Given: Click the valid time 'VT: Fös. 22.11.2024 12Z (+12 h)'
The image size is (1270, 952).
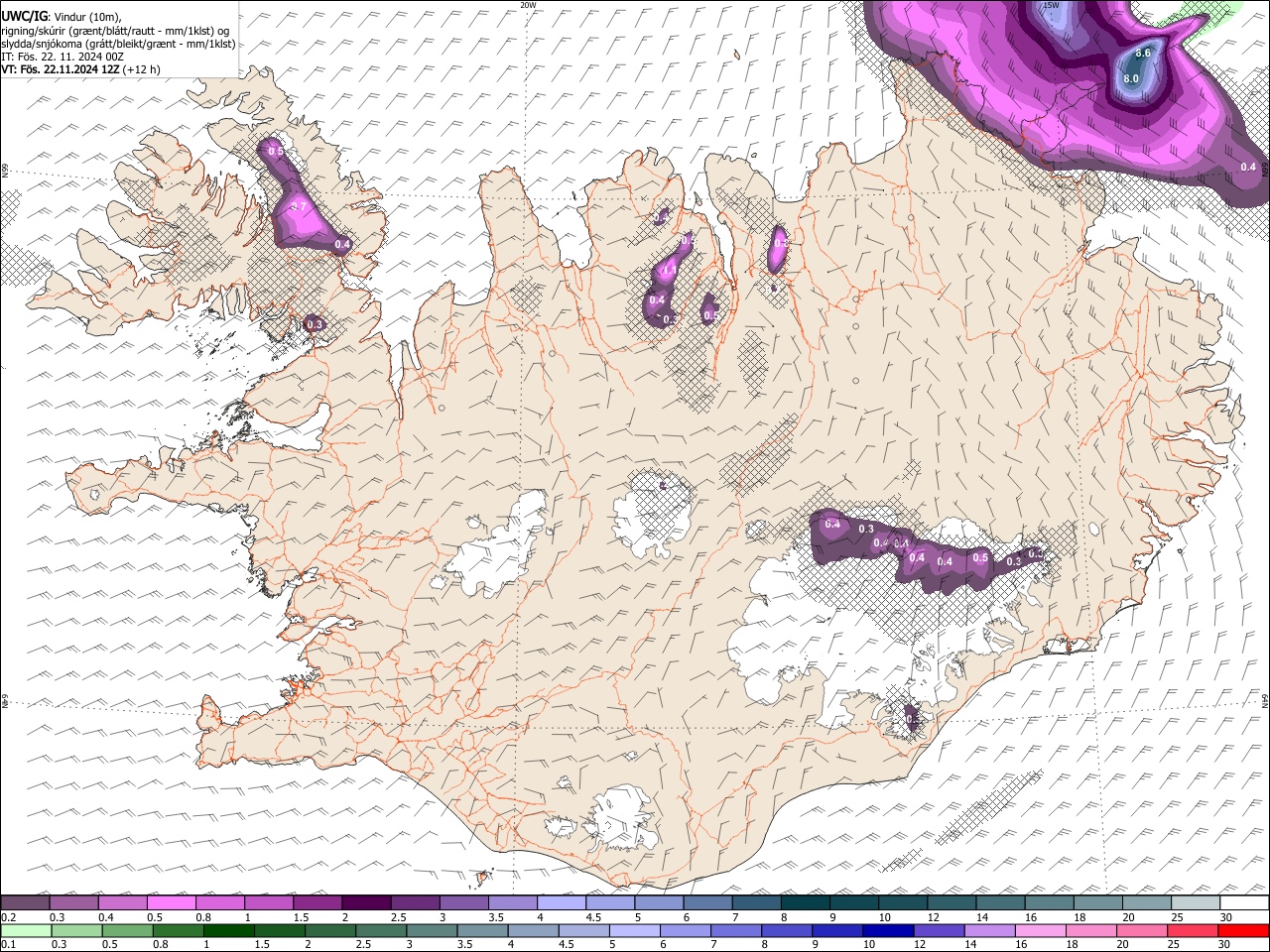Looking at the screenshot, I should (80, 69).
